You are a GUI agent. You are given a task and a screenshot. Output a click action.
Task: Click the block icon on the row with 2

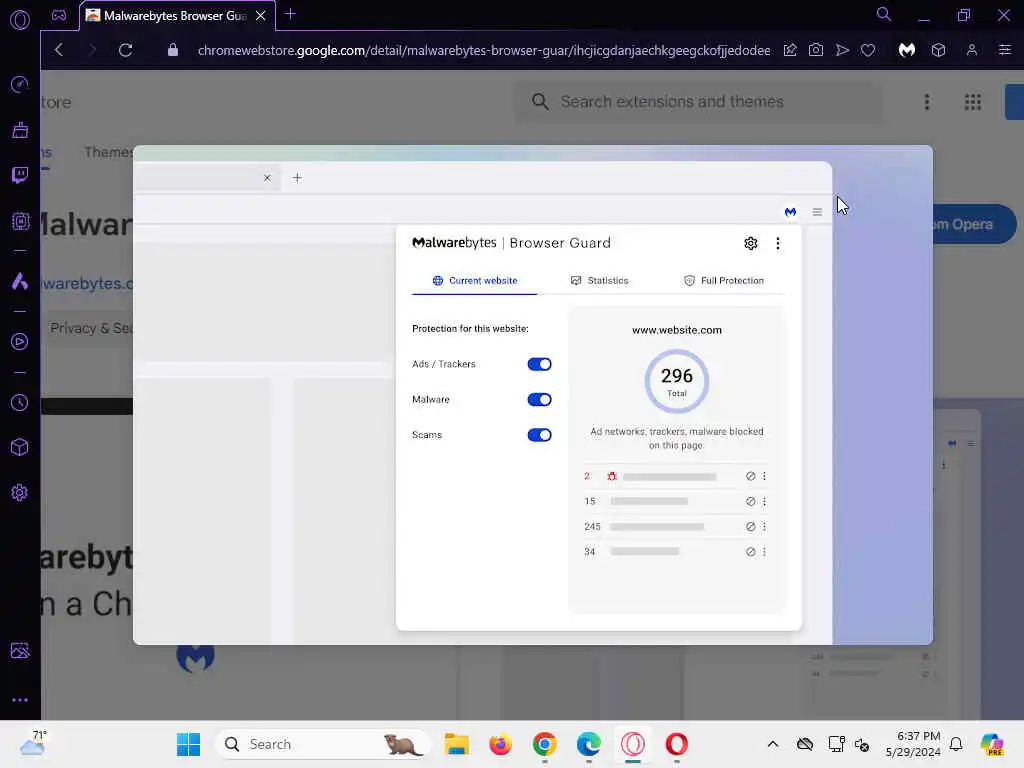coord(750,477)
